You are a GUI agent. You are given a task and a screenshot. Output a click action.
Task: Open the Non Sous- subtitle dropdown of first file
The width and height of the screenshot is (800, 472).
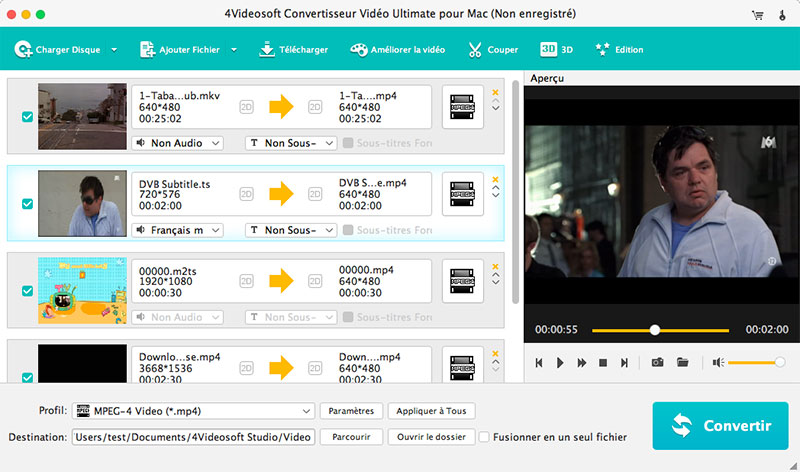click(x=290, y=143)
